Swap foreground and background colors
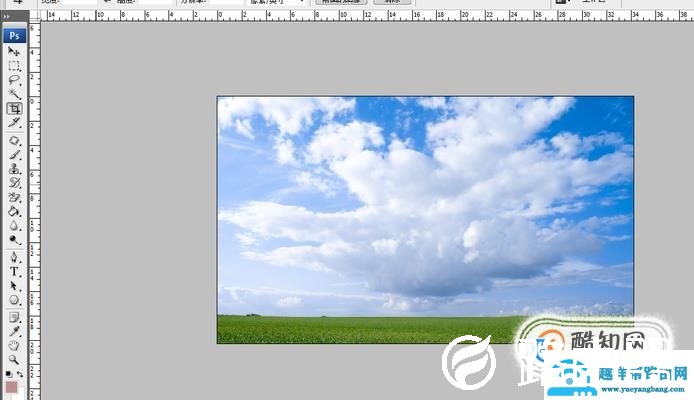 tap(20, 374)
